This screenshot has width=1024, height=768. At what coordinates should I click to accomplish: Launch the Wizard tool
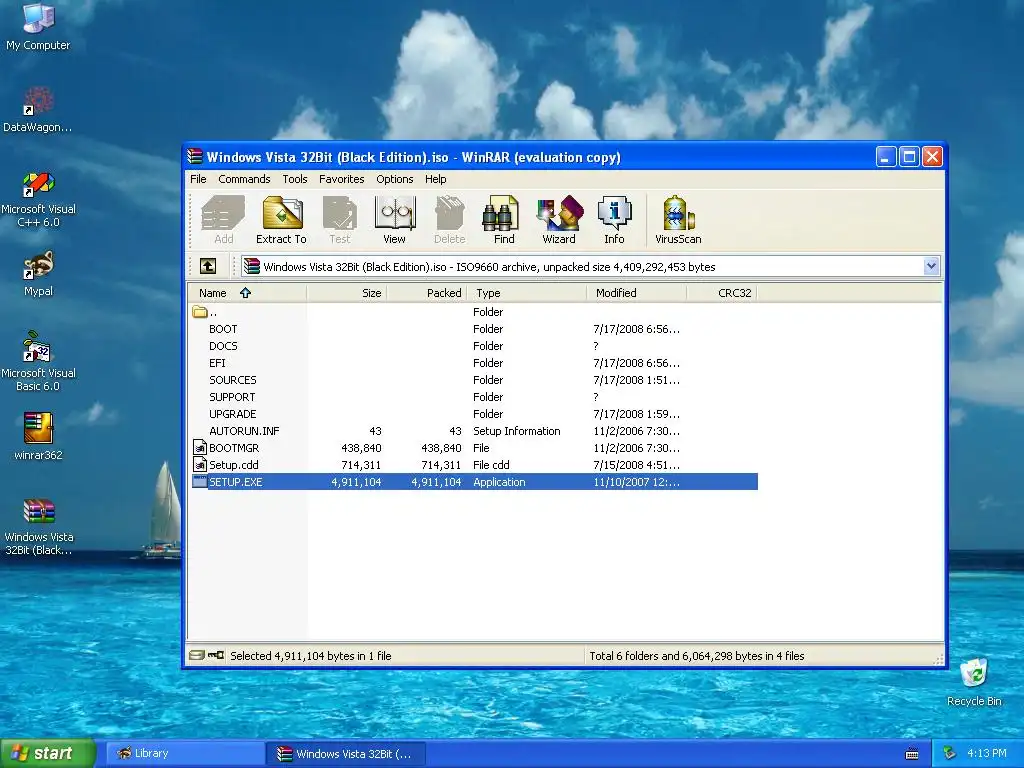click(559, 219)
